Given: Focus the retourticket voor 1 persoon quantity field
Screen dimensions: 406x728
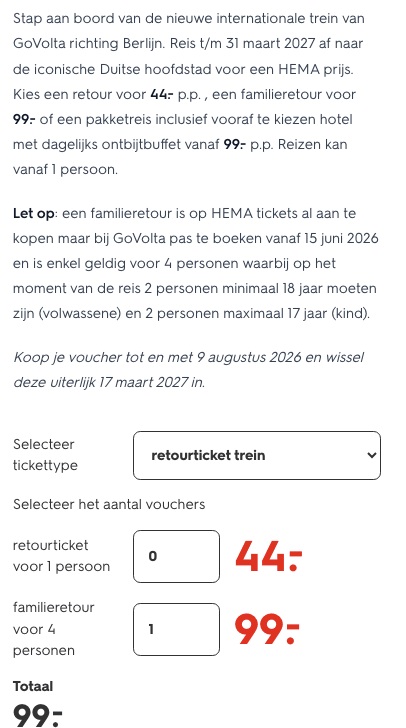Looking at the screenshot, I should 176,556.
